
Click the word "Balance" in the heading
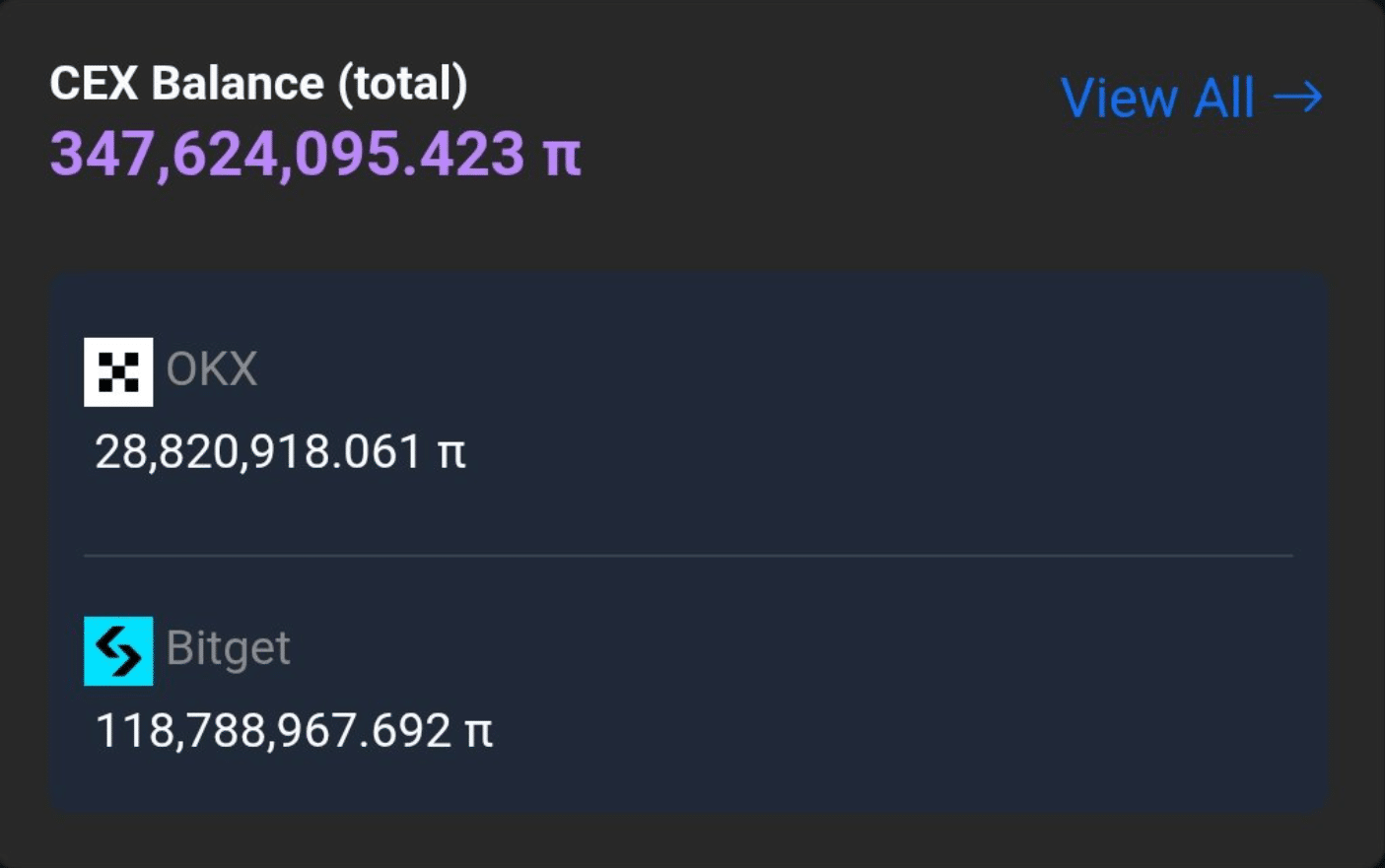pos(238,83)
